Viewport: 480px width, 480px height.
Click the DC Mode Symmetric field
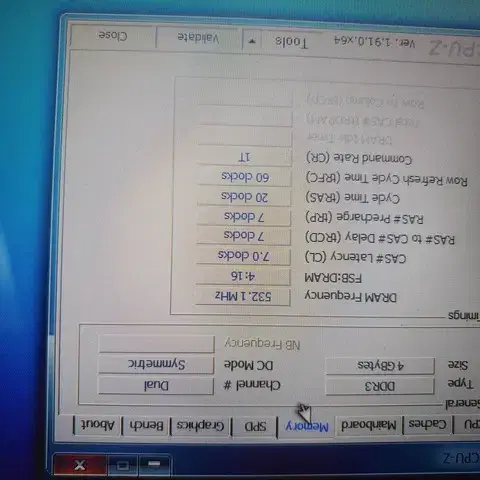156,364
